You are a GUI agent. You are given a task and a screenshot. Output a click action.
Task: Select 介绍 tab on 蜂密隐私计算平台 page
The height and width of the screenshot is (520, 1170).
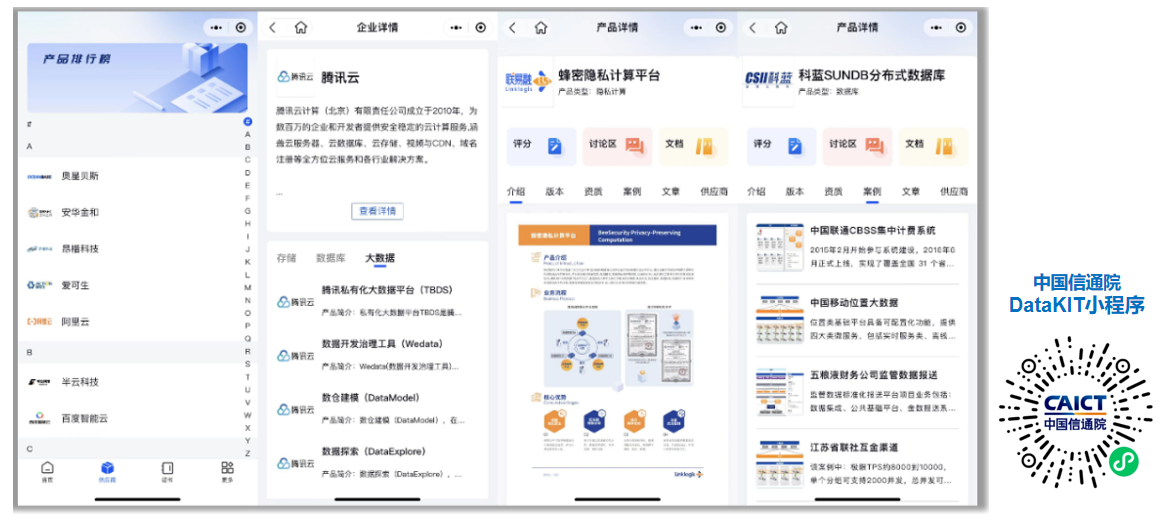pos(516,191)
